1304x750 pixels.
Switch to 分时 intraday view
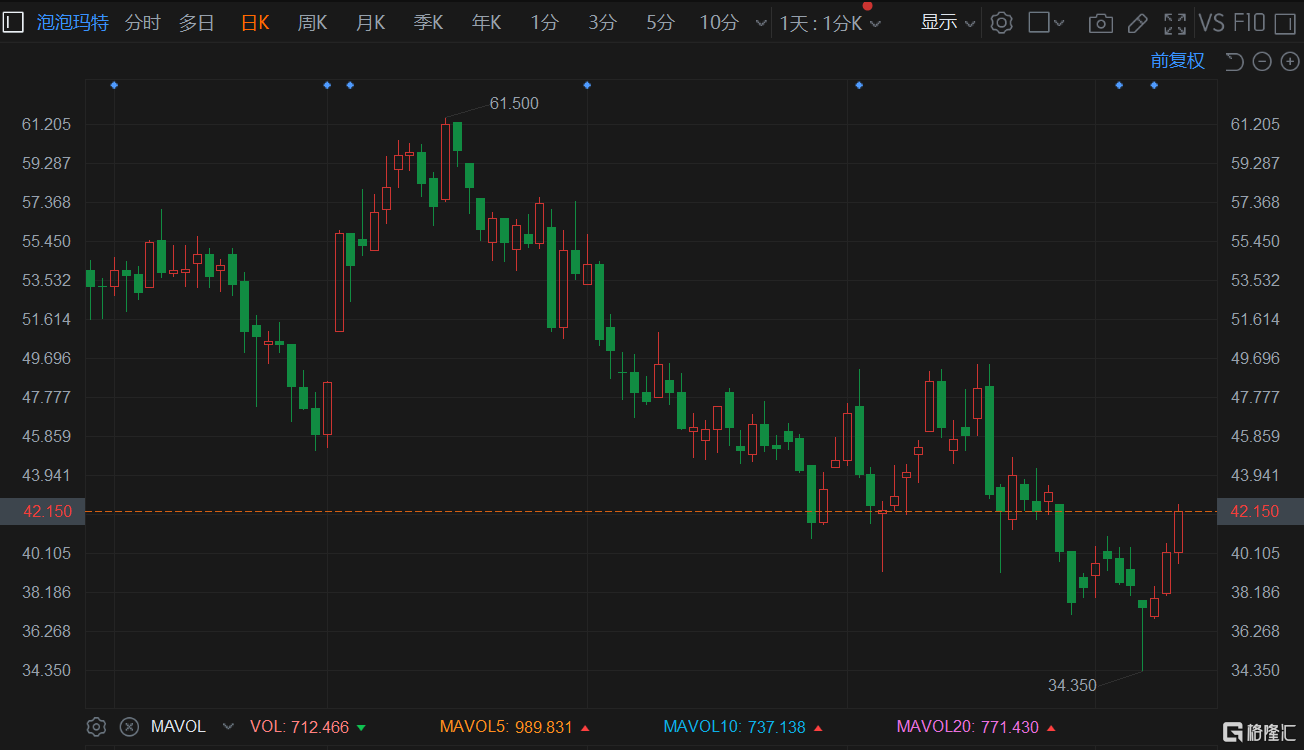coord(142,22)
